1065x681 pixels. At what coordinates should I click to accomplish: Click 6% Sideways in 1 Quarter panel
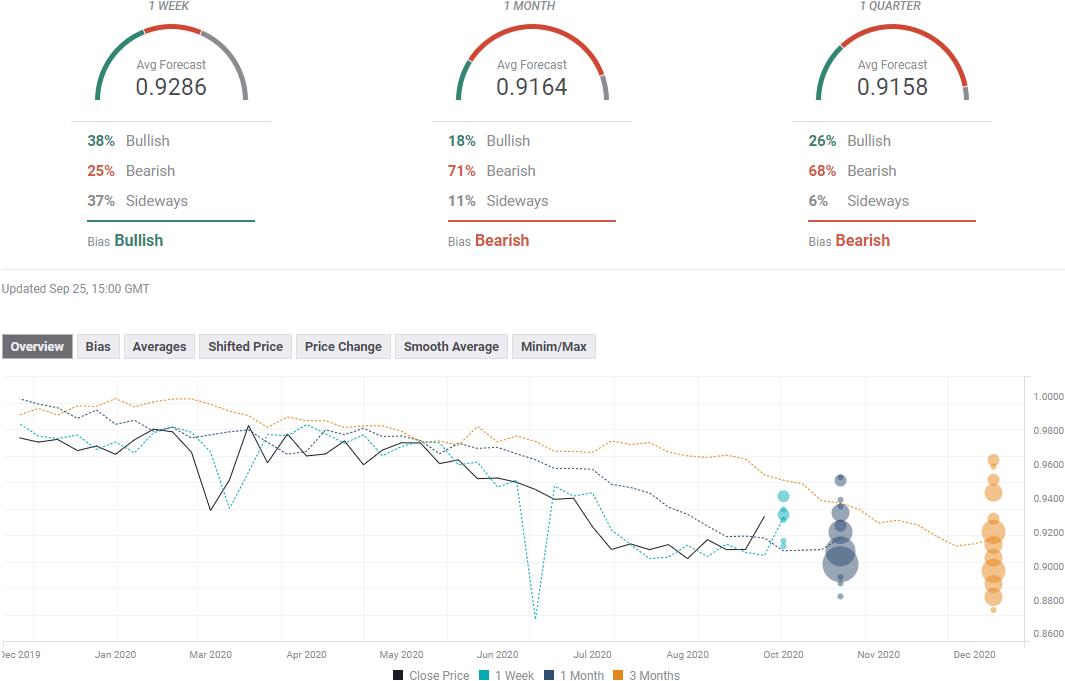coord(859,200)
